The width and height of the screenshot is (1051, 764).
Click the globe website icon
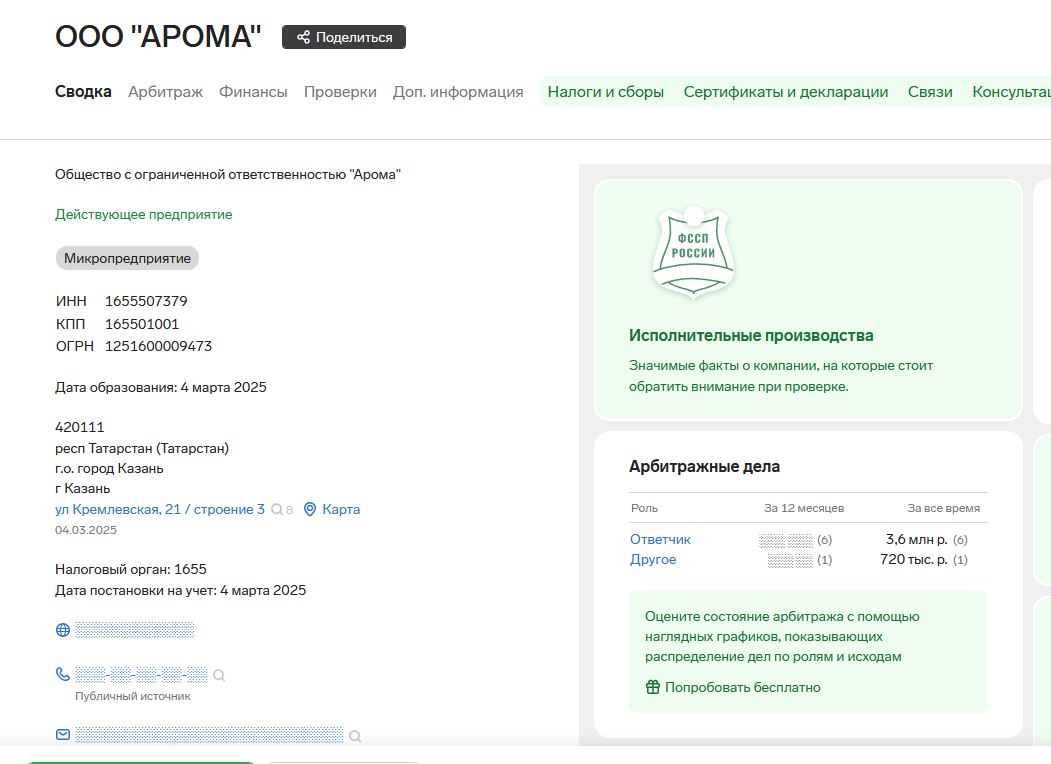pos(63,630)
